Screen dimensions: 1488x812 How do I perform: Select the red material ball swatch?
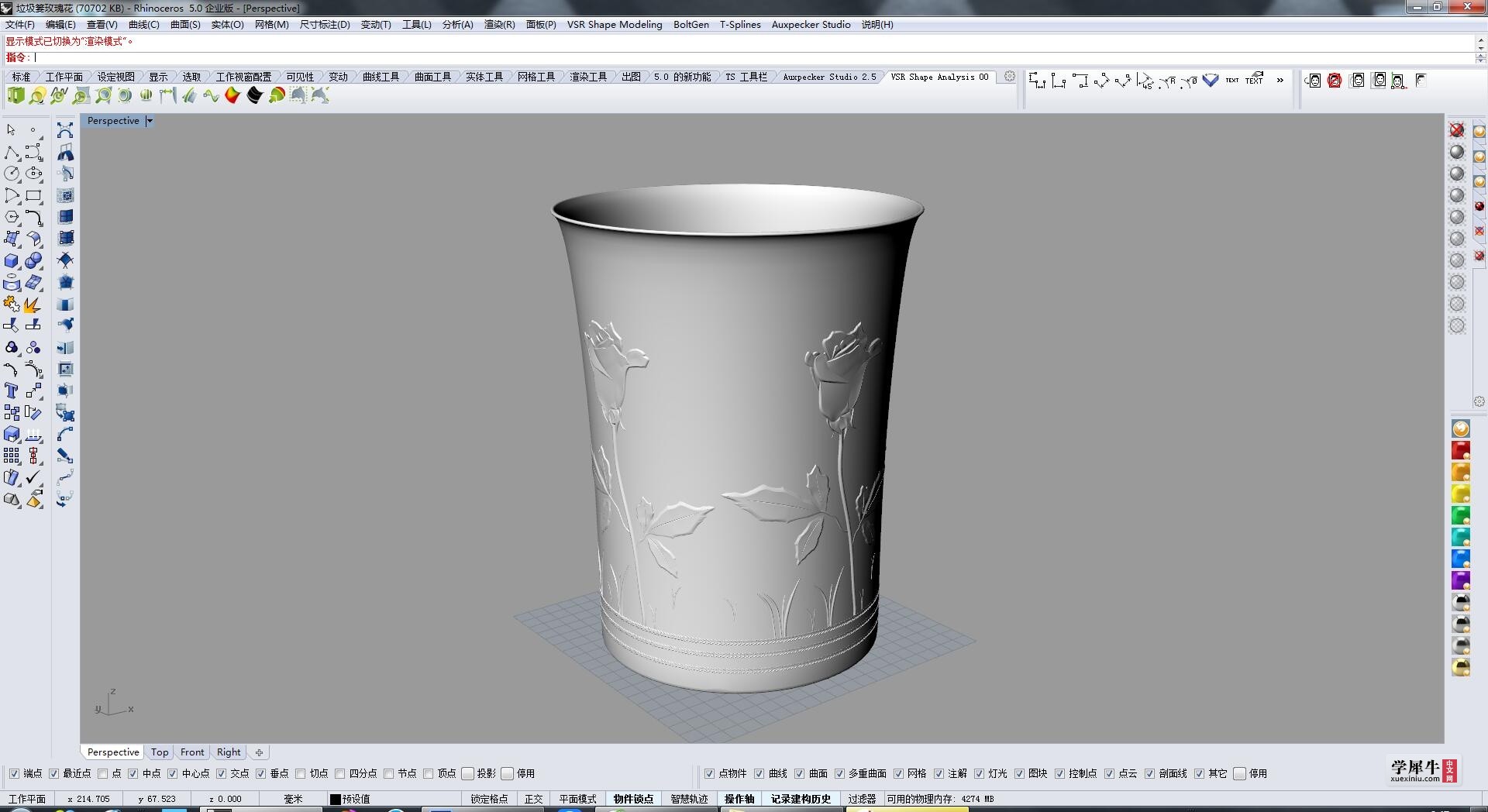1461,450
